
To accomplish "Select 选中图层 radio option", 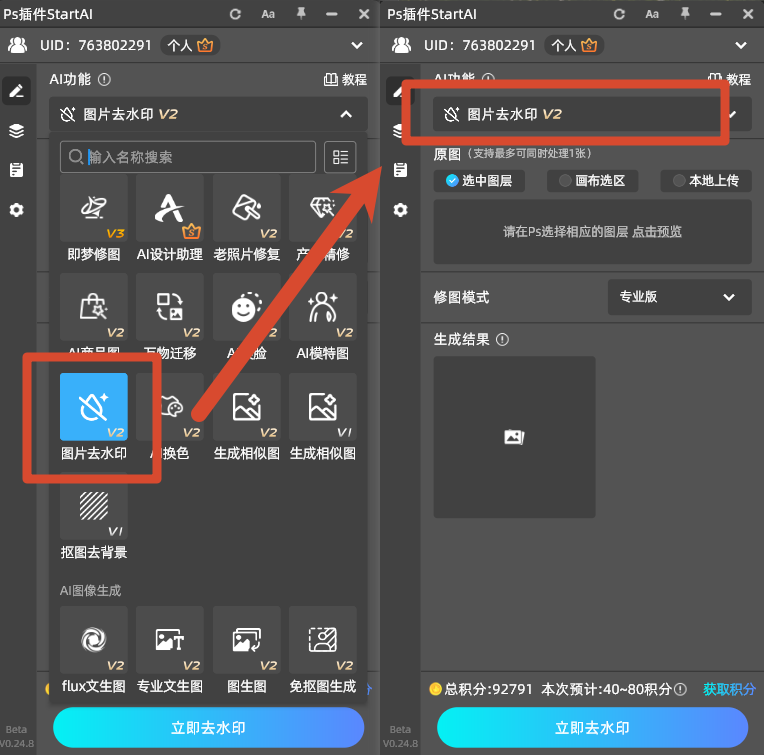I will pyautogui.click(x=479, y=181).
